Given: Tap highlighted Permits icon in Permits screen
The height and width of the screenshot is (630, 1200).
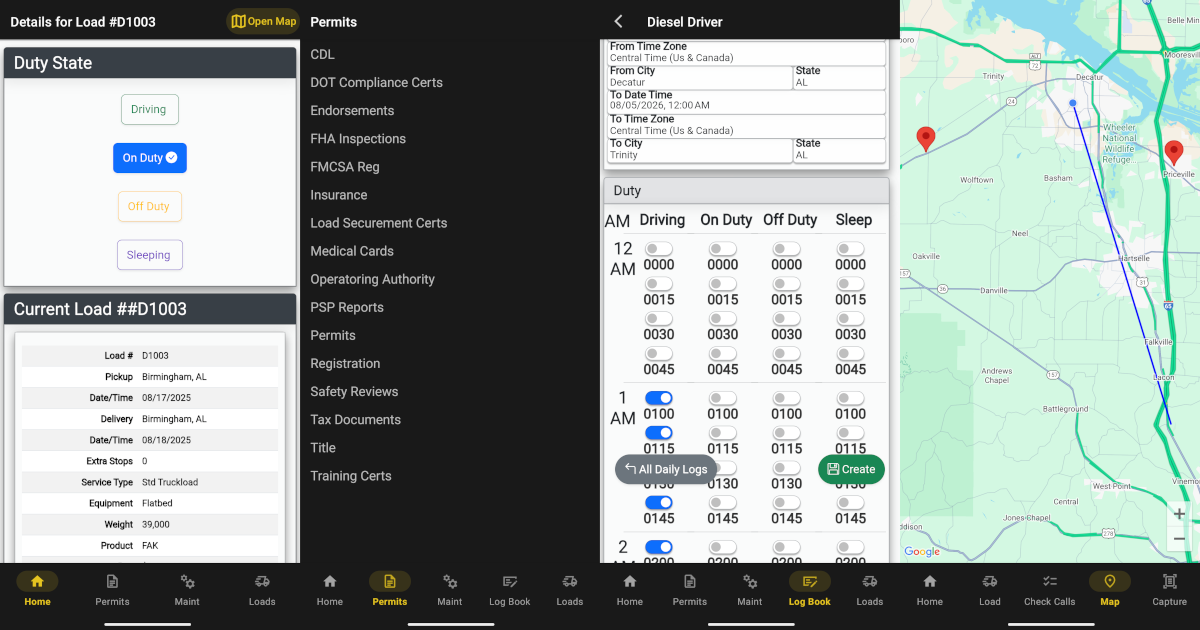Looking at the screenshot, I should click(390, 582).
